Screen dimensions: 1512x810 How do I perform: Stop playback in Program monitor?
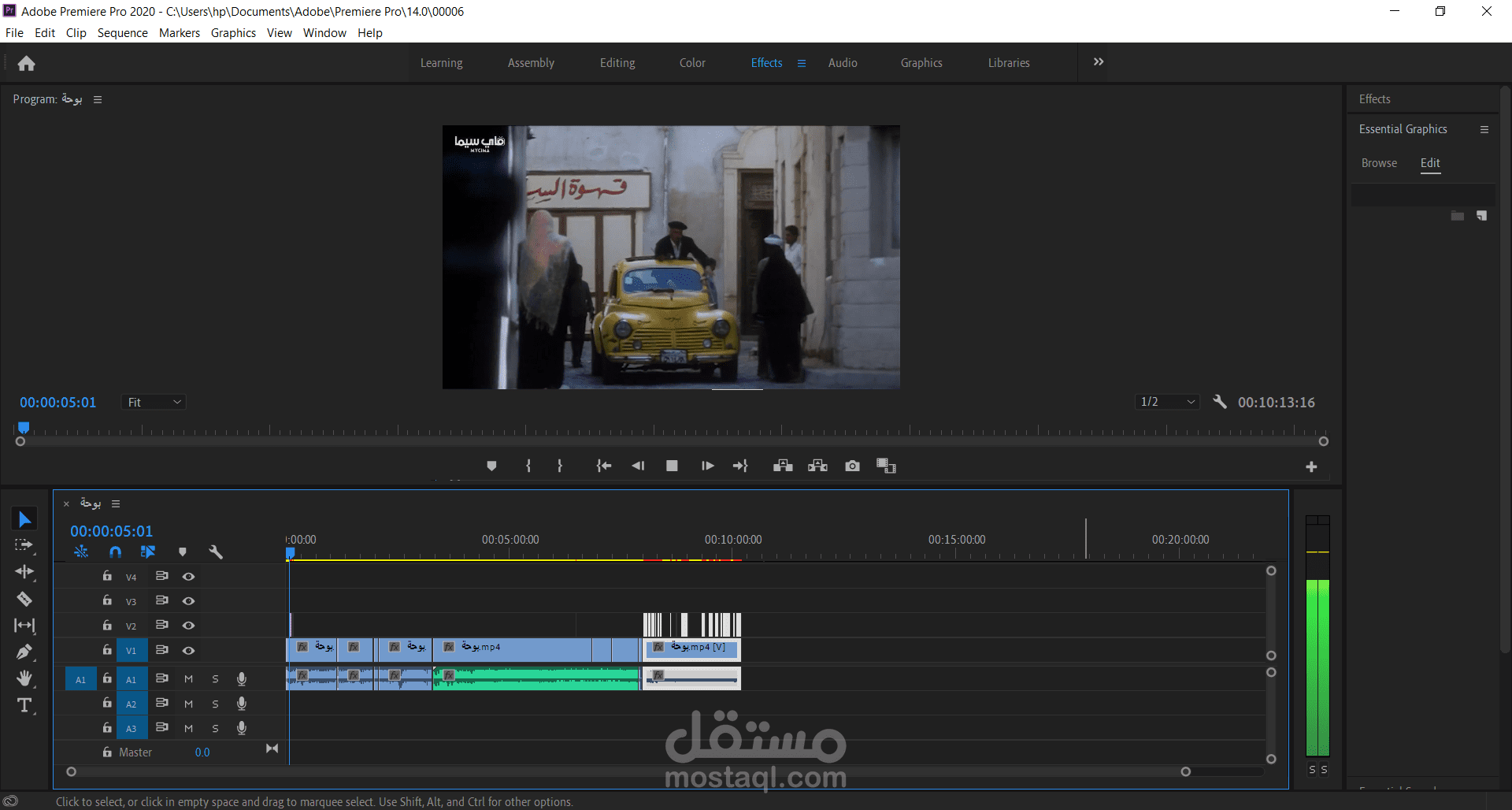[x=672, y=466]
